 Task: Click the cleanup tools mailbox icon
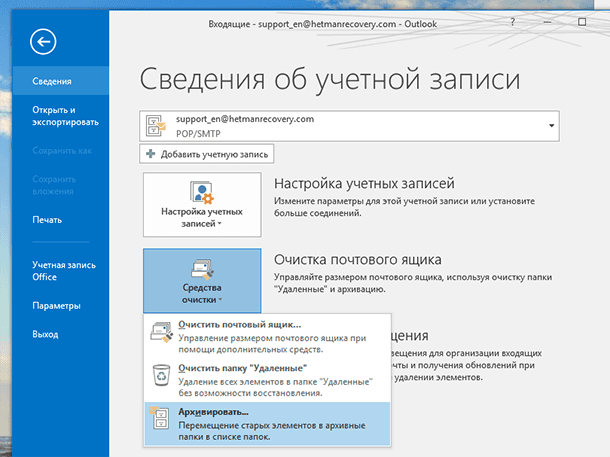[x=202, y=269]
